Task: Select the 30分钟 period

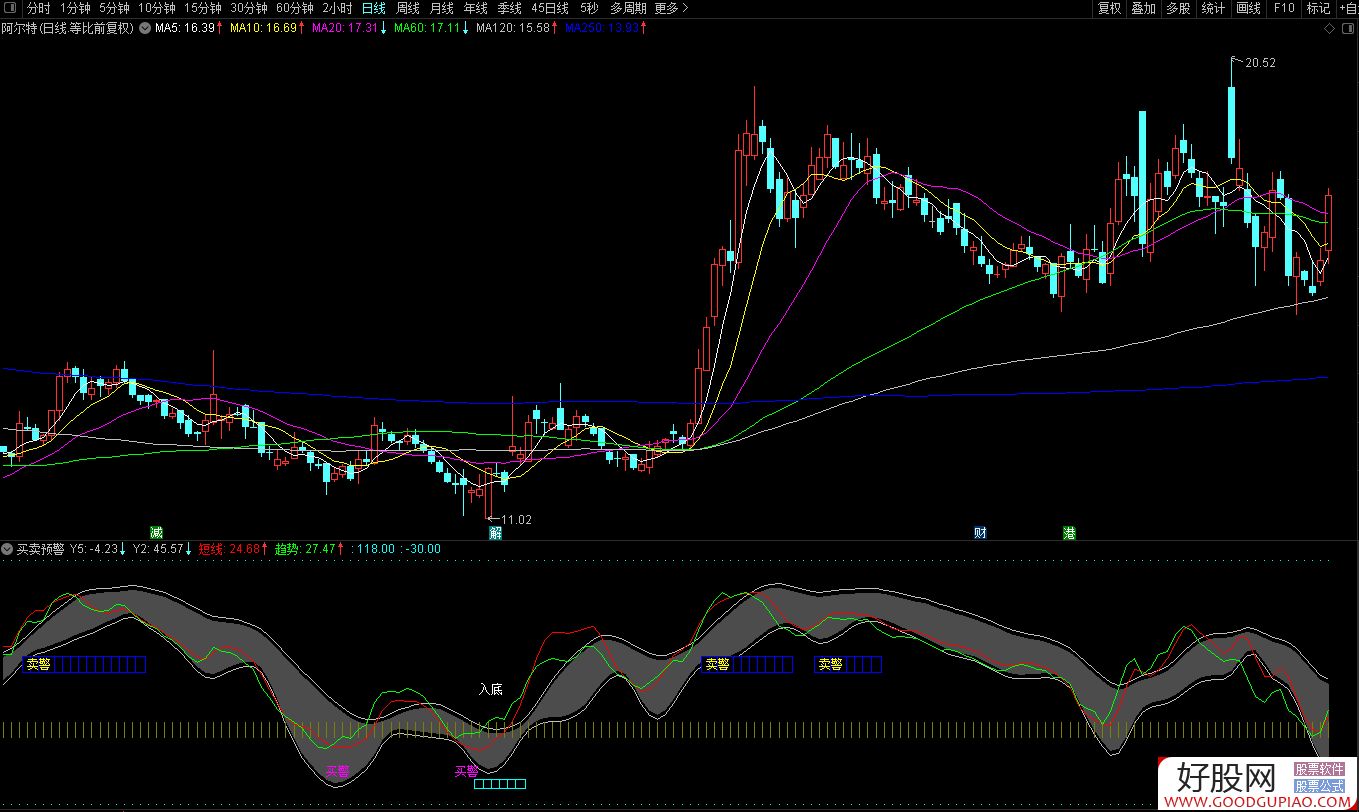Action: click(249, 8)
